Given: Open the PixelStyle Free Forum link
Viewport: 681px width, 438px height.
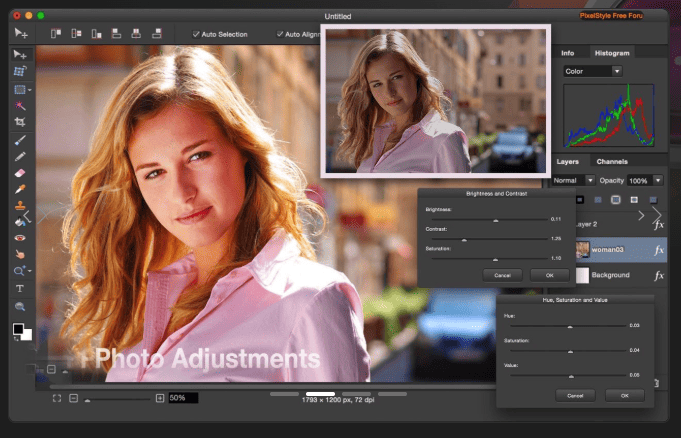Looking at the screenshot, I should (611, 16).
